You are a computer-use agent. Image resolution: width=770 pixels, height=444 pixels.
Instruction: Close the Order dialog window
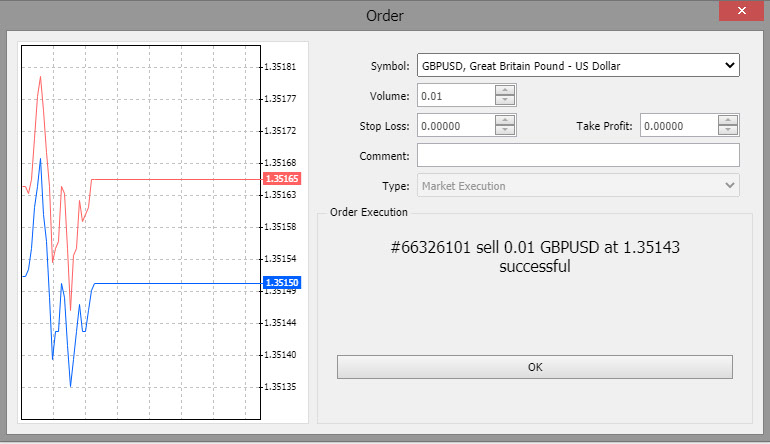(742, 10)
